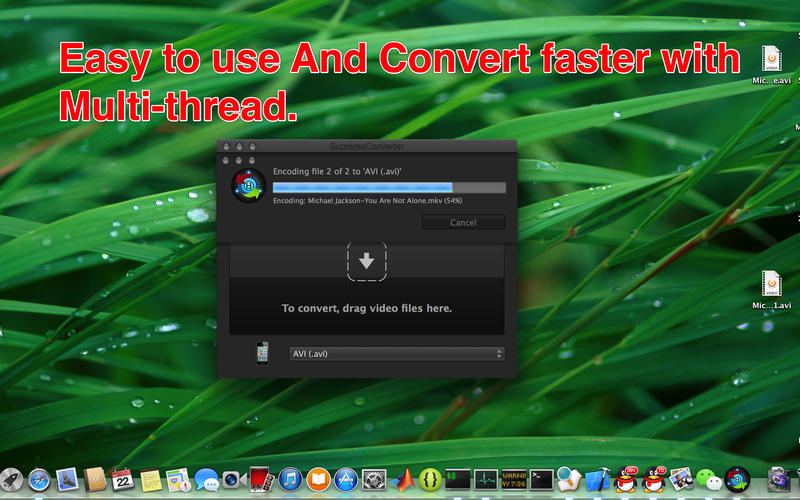Open Mail eagle stamp icon in the Dock
Viewport: 800px width, 500px height.
tap(67, 480)
